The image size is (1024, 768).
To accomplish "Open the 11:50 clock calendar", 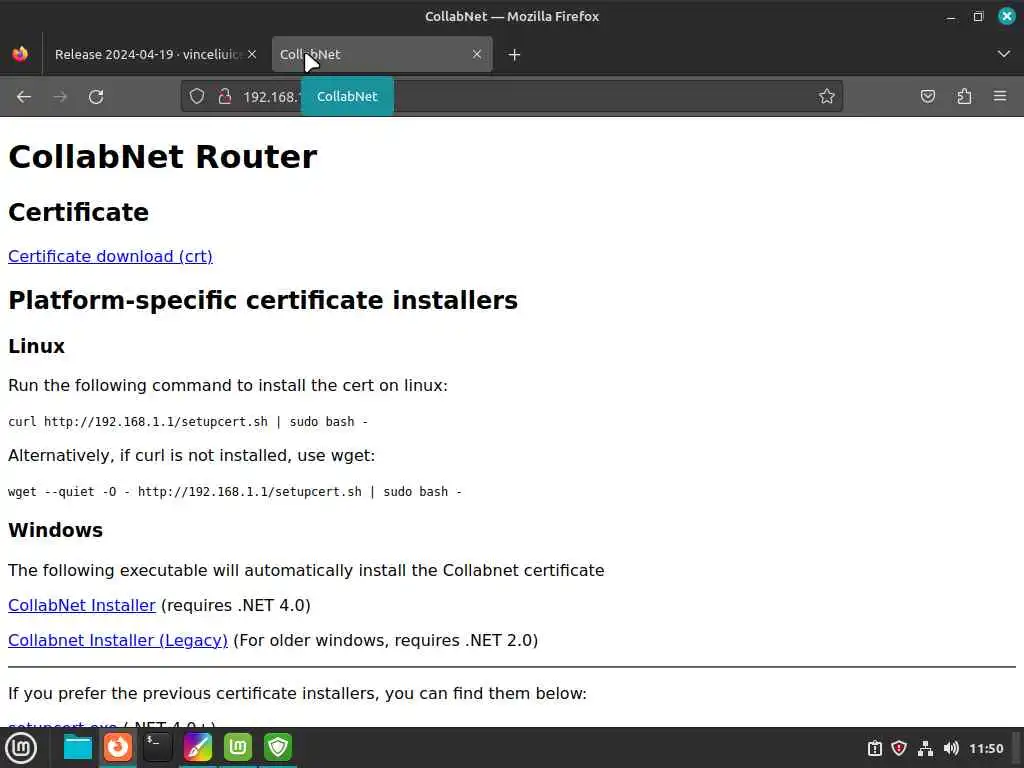I will tap(986, 748).
